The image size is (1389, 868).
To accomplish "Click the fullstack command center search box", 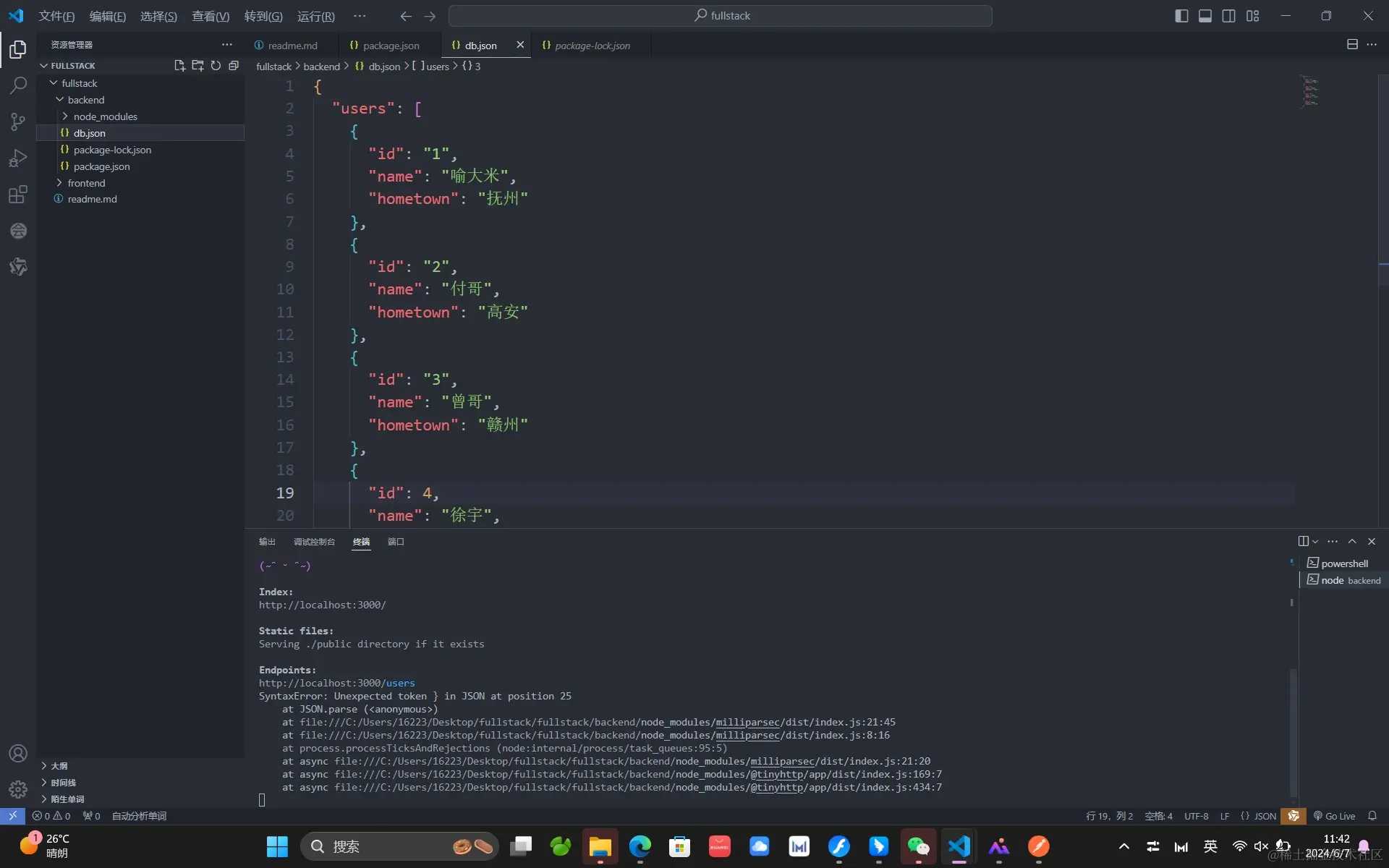I will pos(720,16).
